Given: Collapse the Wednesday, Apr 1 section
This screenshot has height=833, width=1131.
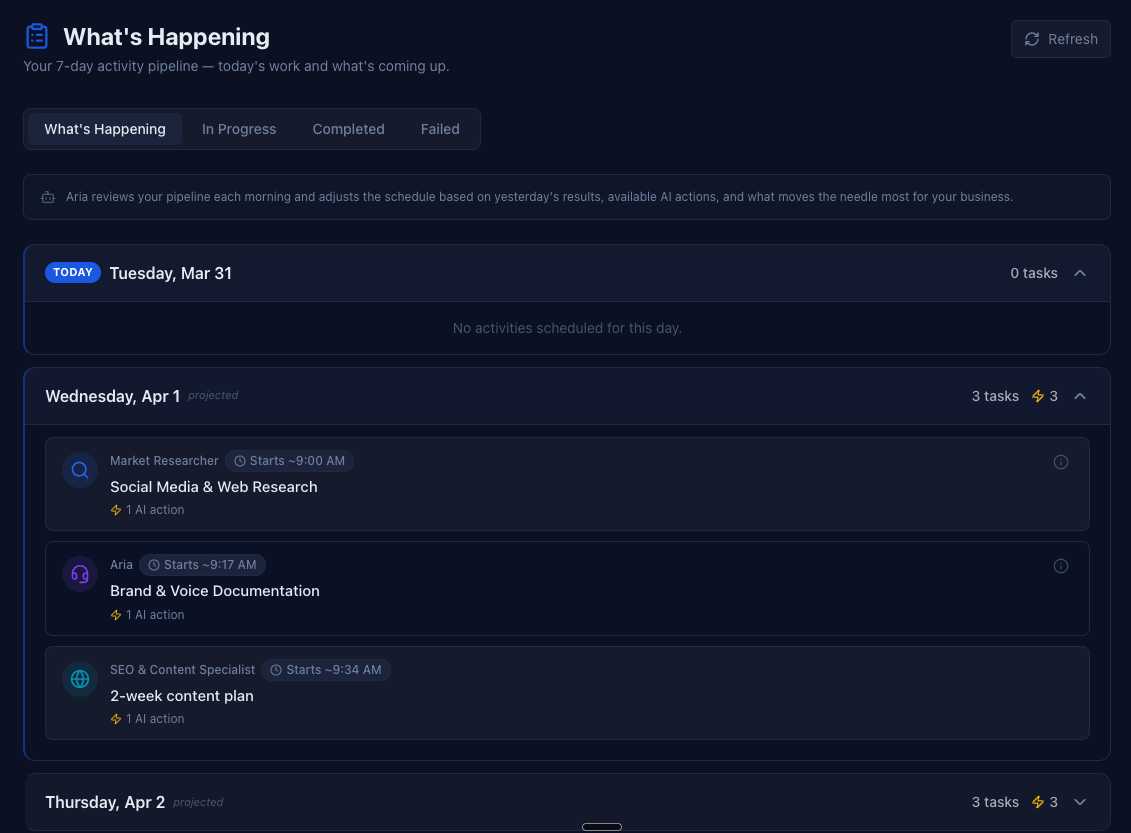Looking at the screenshot, I should click(1080, 396).
